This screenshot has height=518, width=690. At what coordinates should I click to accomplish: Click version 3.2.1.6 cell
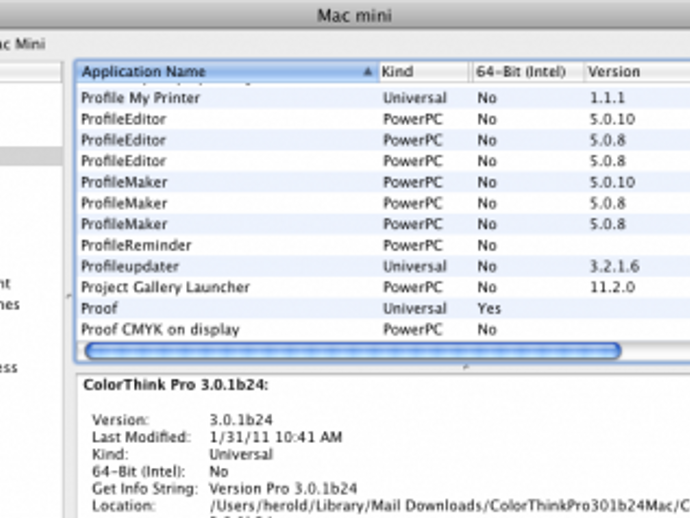(614, 266)
